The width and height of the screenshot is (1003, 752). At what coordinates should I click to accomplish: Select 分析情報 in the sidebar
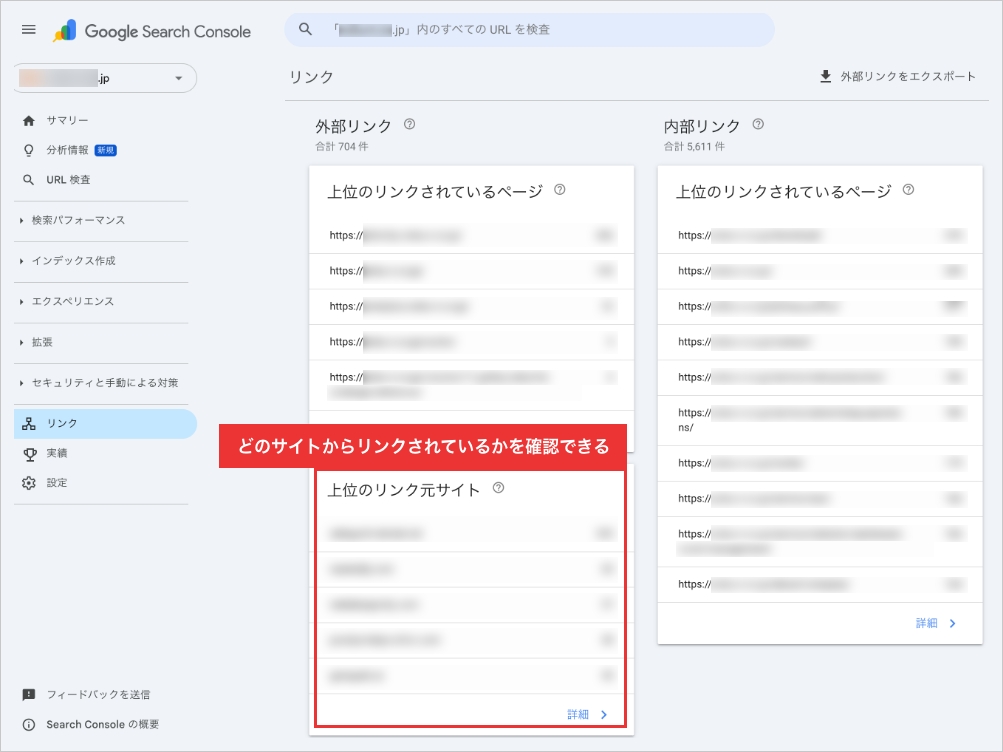pos(67,150)
